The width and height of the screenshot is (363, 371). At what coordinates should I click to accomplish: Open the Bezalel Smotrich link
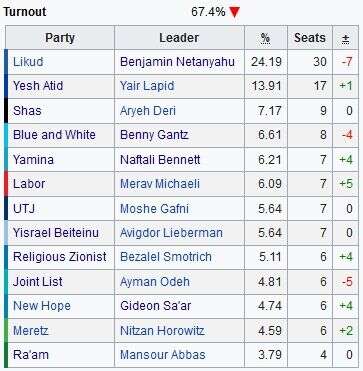coord(166,257)
